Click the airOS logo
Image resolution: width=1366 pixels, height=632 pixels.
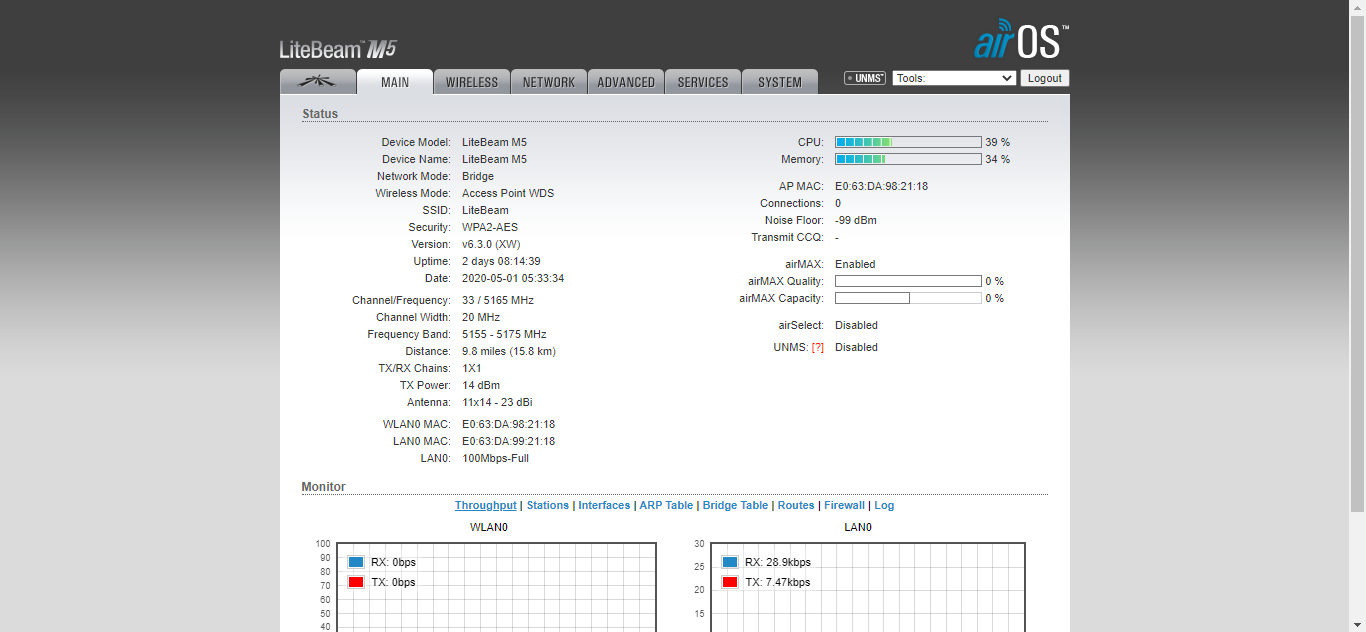coord(1021,40)
